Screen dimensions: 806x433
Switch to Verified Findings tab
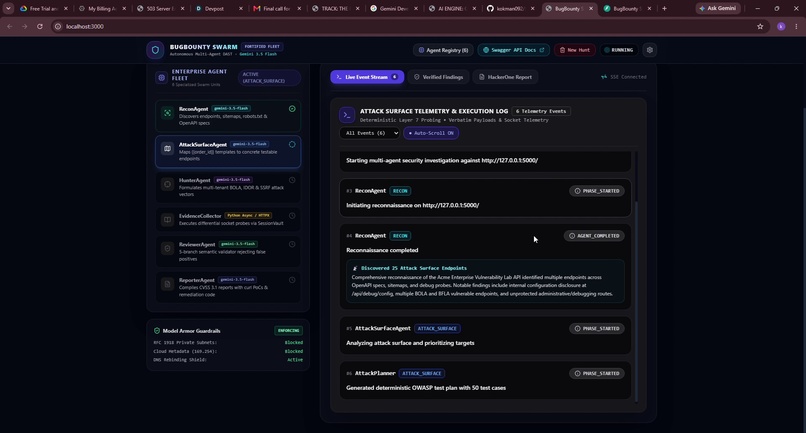point(438,77)
